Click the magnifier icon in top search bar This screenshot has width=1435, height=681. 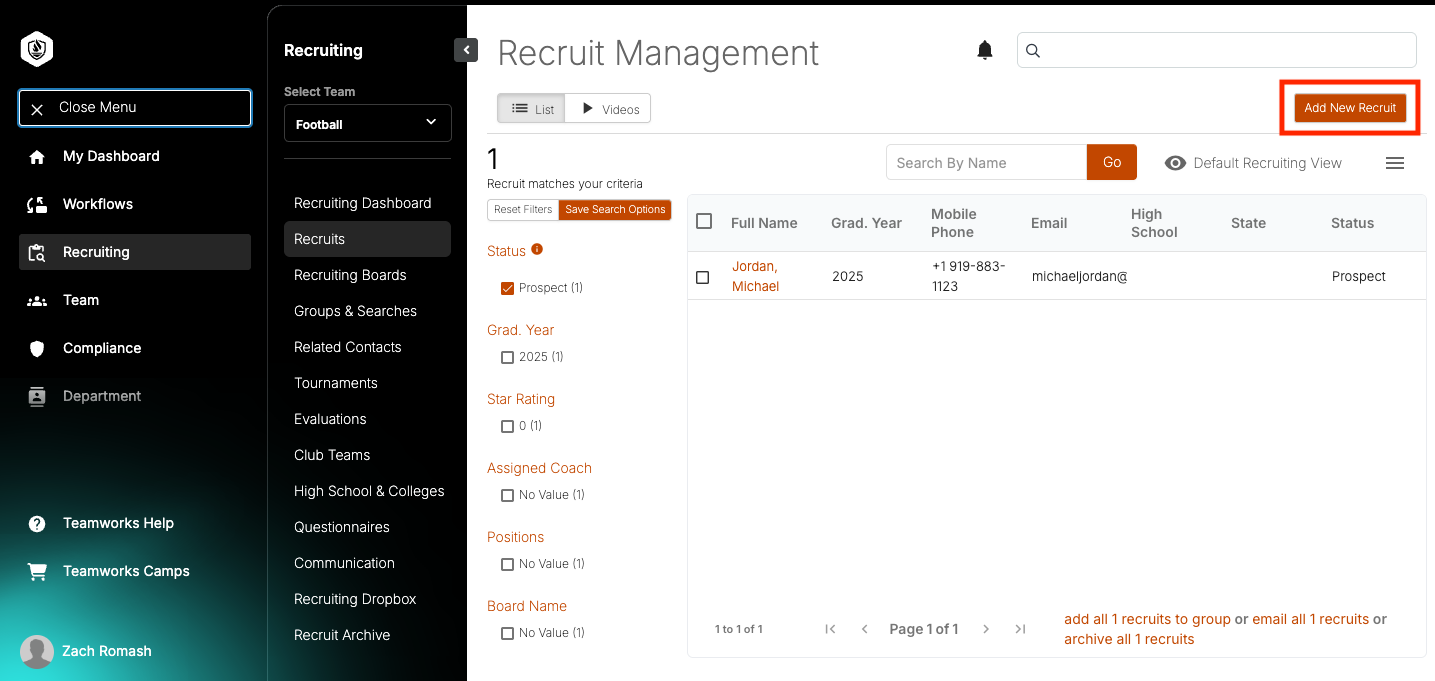click(x=1034, y=50)
